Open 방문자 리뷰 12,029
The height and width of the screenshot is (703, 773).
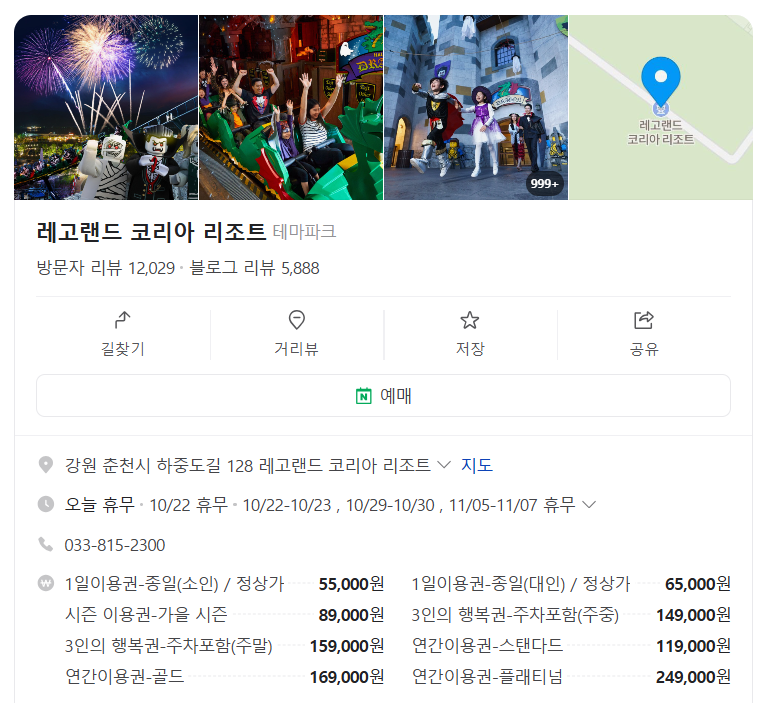click(x=106, y=268)
